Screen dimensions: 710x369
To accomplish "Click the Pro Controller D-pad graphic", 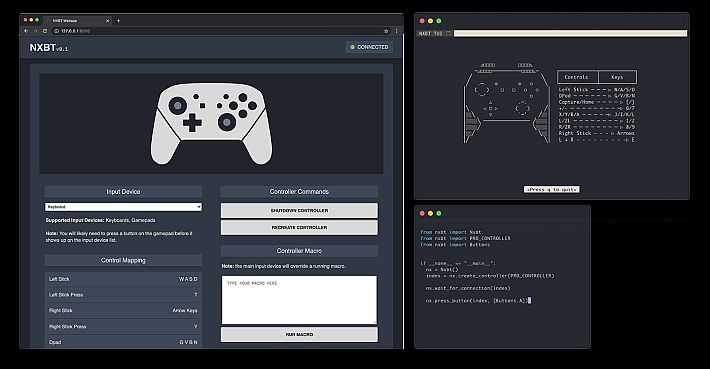I will 192,123.
